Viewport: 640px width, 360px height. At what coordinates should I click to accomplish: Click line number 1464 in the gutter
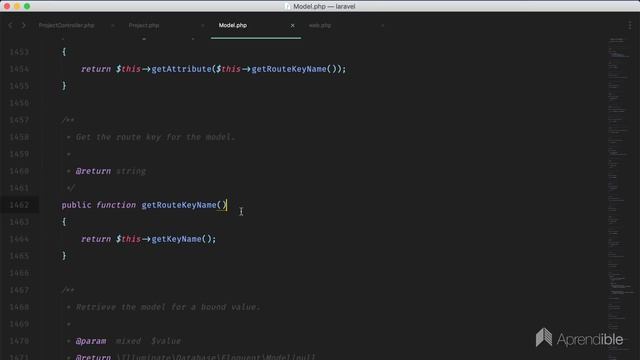tap(19, 239)
